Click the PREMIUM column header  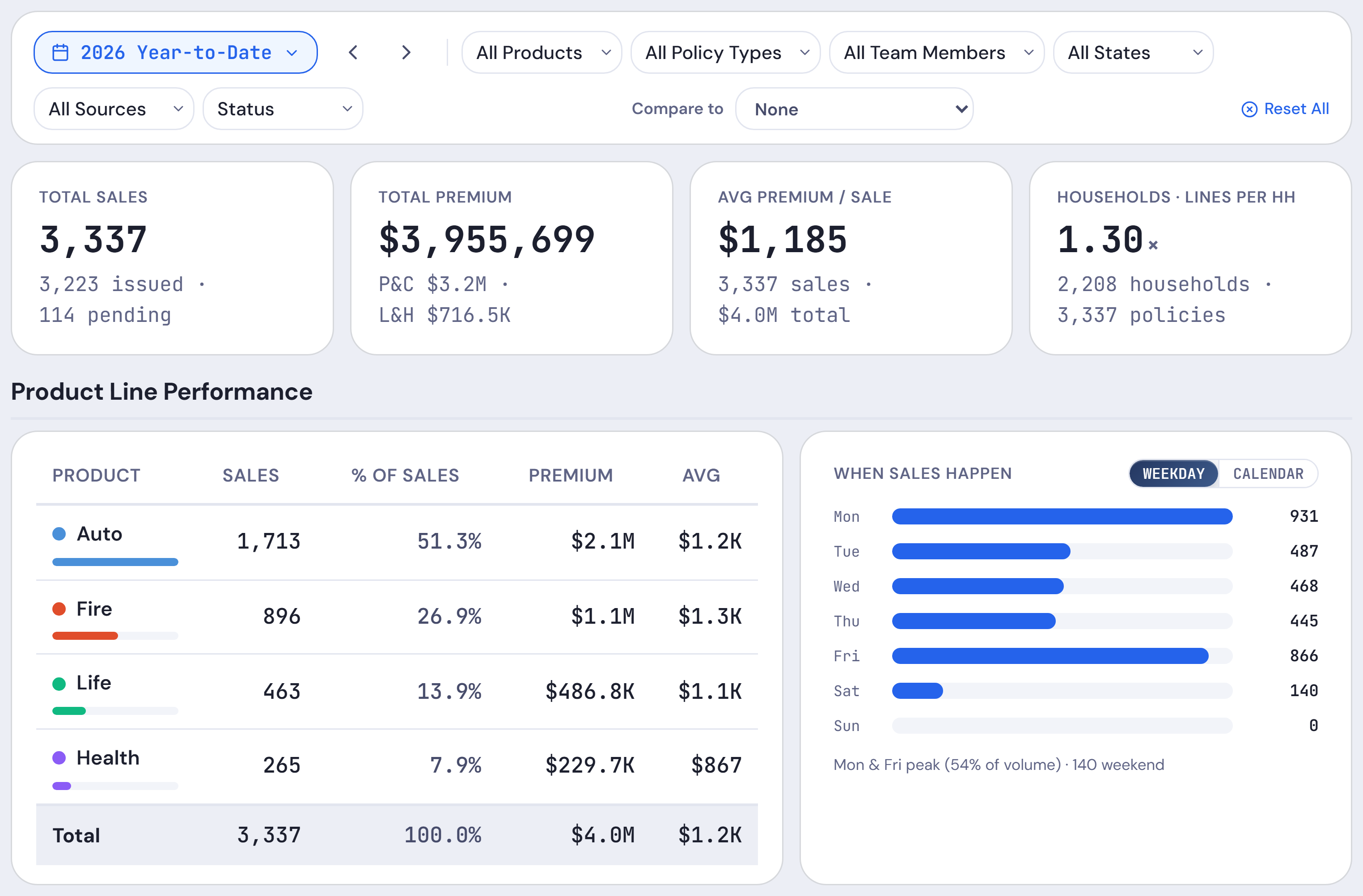coord(571,475)
